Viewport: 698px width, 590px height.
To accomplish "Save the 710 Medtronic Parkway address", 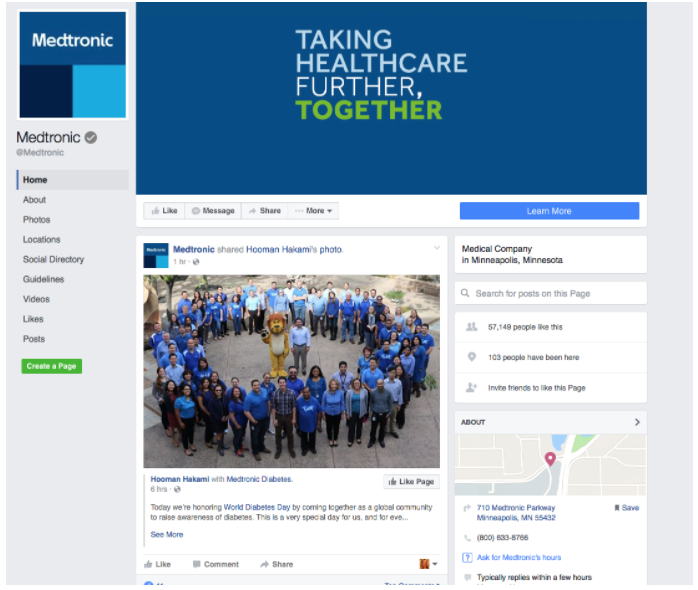I will point(626,508).
